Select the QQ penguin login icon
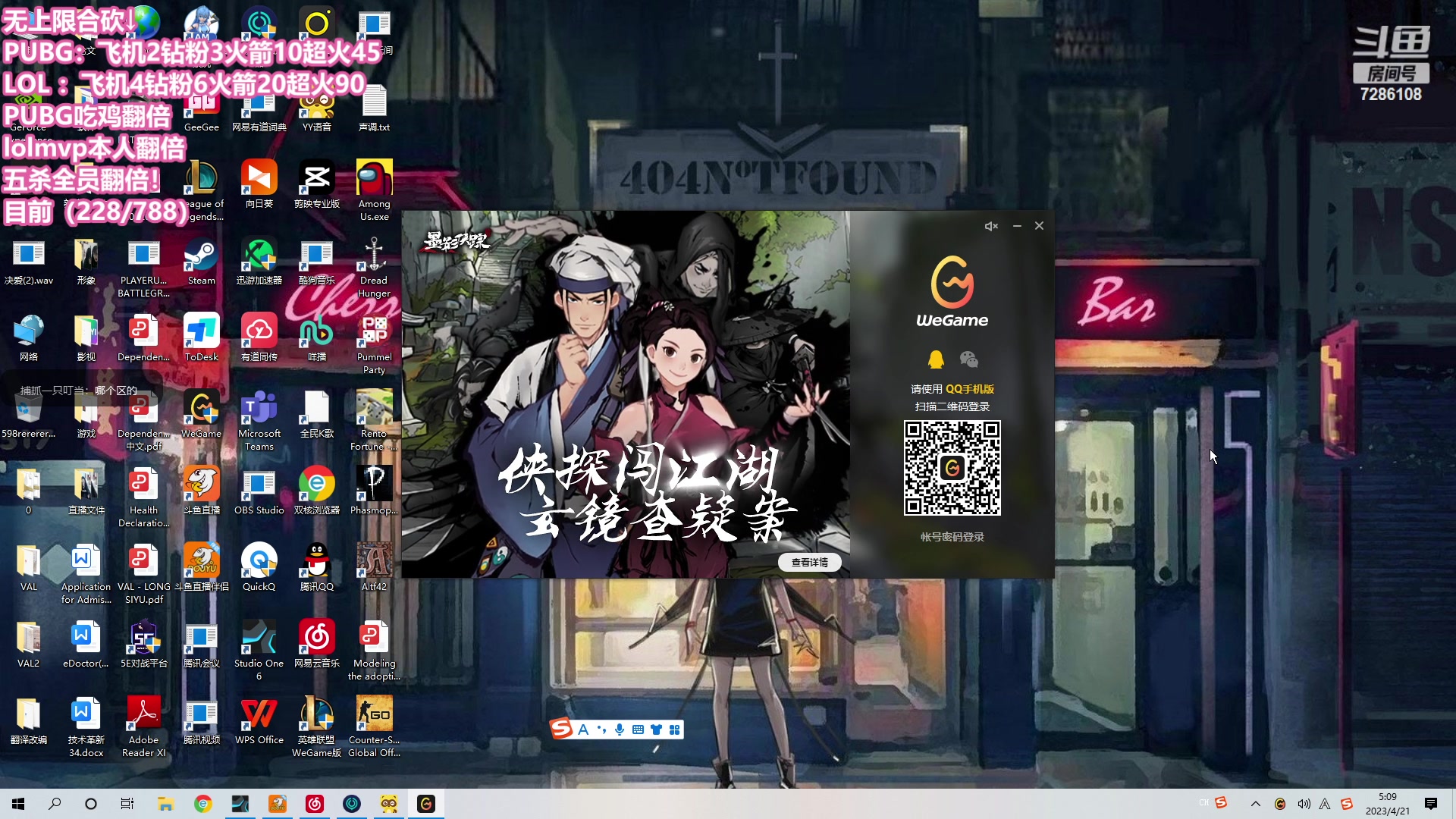 point(936,359)
